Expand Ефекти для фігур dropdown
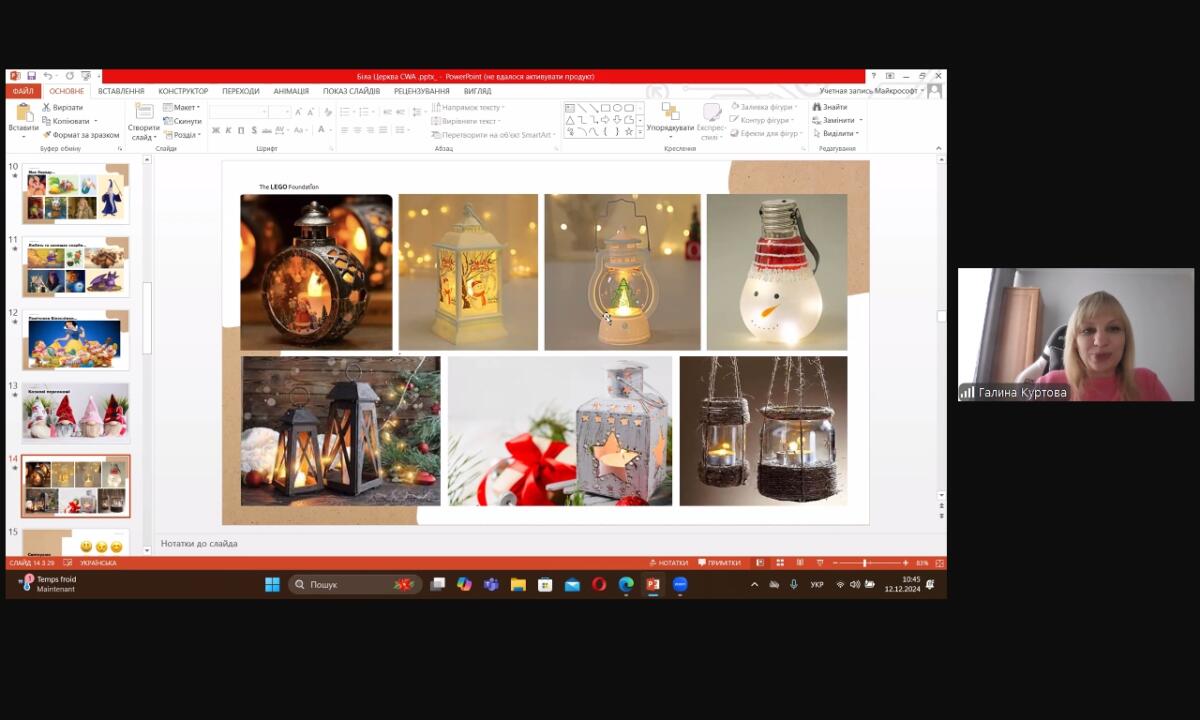This screenshot has width=1200, height=720. [766, 133]
